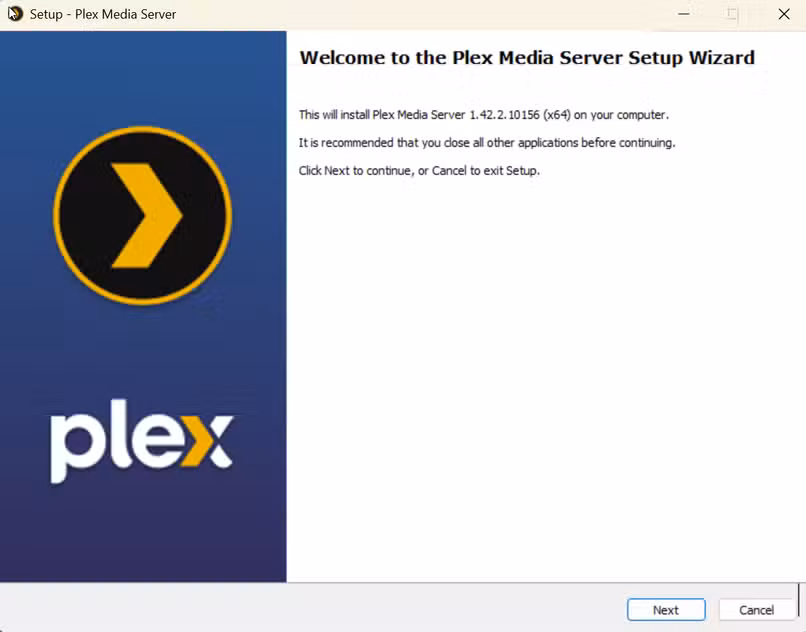Click the round Plex chevron logo
The image size is (806, 632).
(142, 215)
